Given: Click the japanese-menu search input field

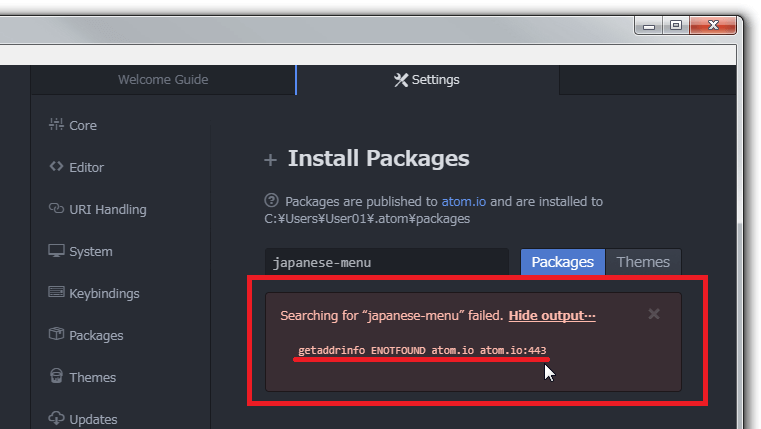Looking at the screenshot, I should (386, 262).
